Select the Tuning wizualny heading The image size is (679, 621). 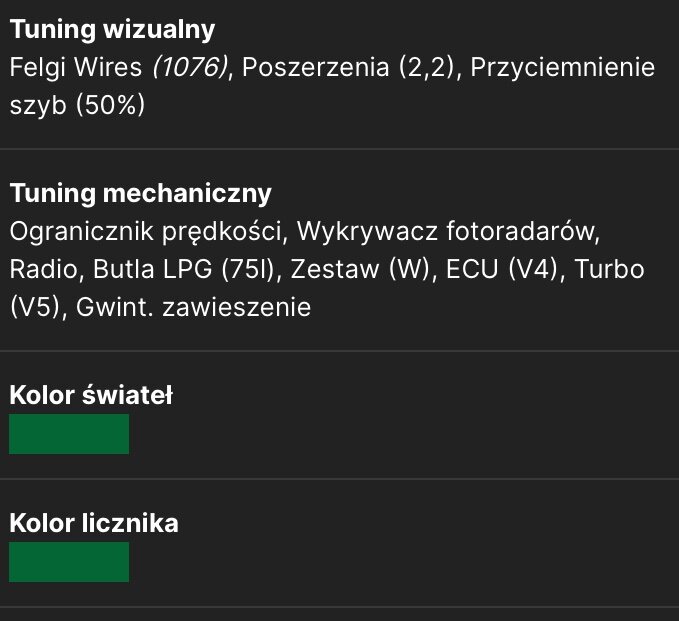pos(112,30)
